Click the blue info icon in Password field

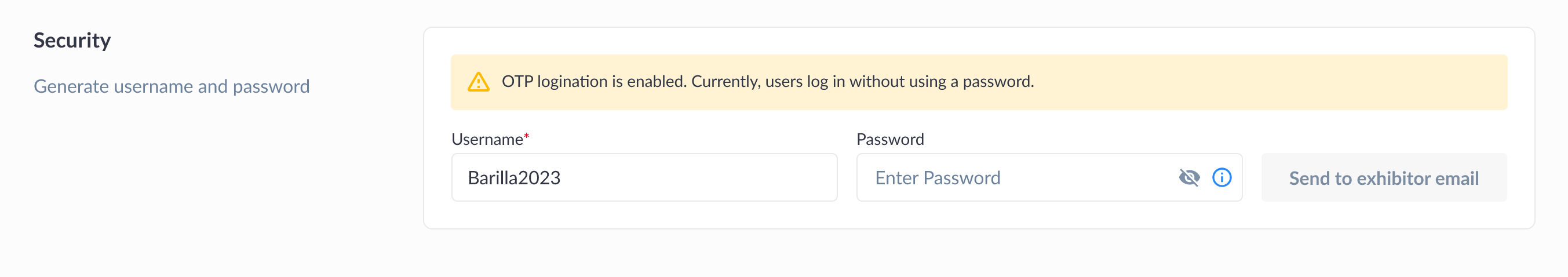coord(1221,178)
